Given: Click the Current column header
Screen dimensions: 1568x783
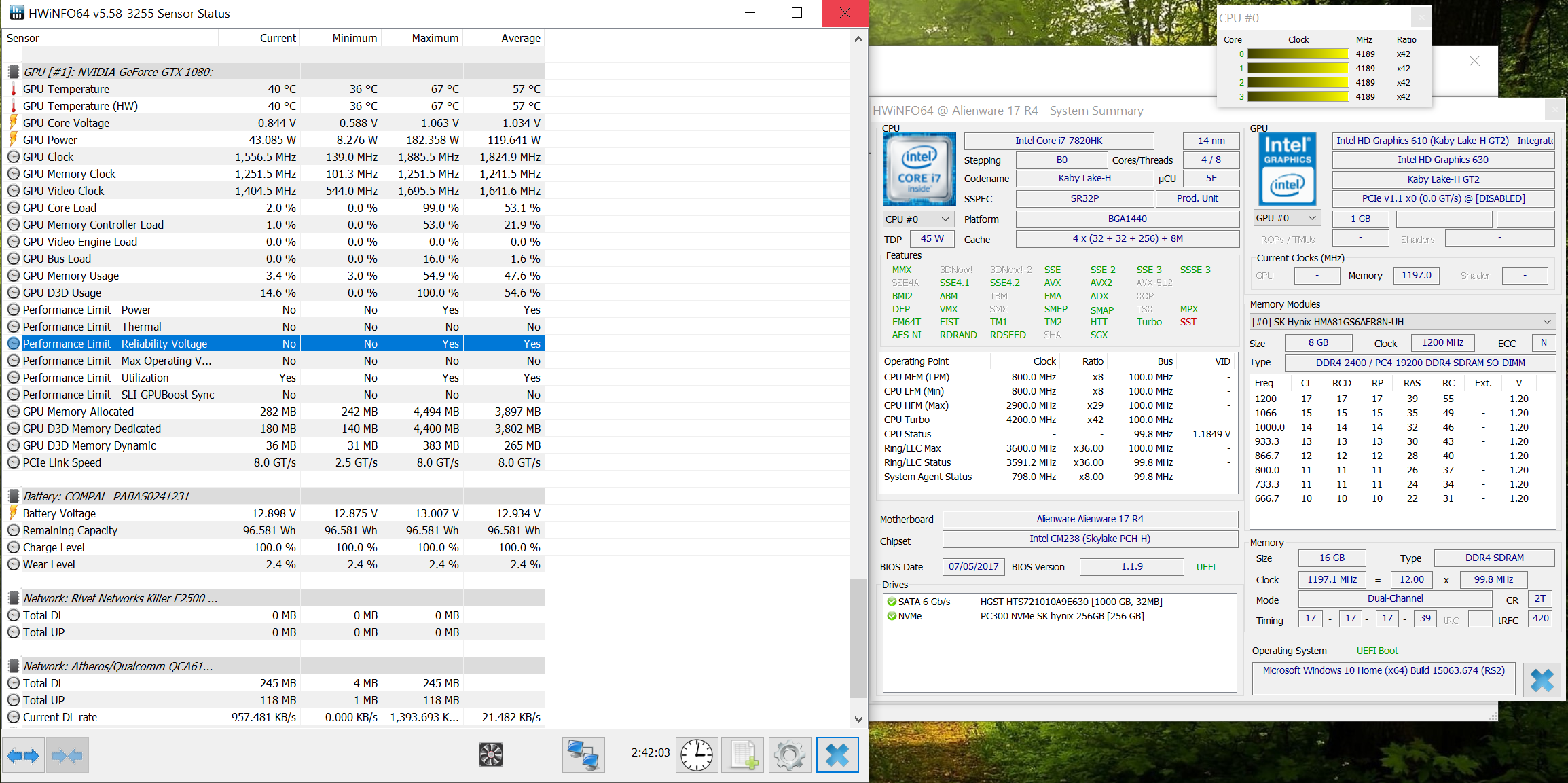Looking at the screenshot, I should click(259, 38).
